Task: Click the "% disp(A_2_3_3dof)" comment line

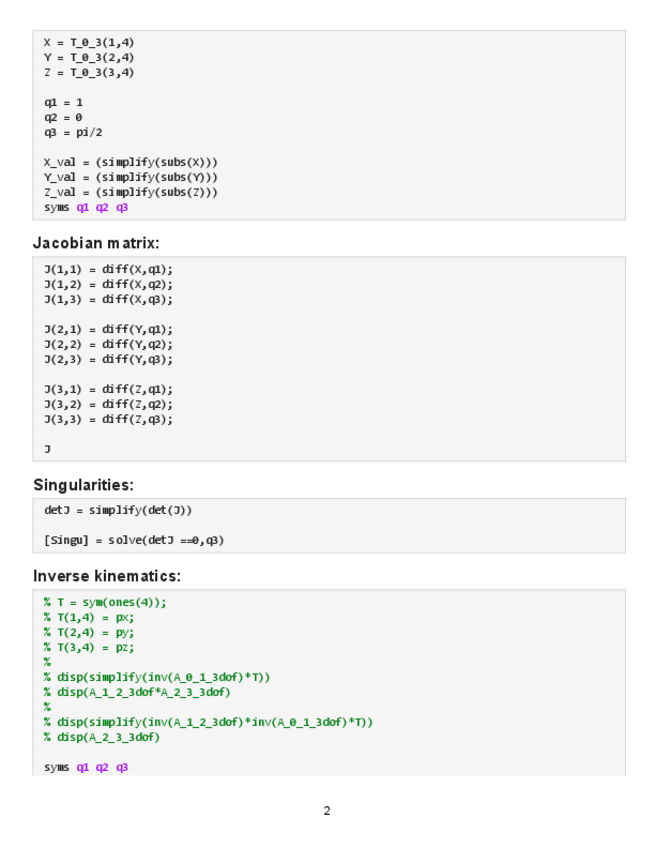Action: coord(101,737)
